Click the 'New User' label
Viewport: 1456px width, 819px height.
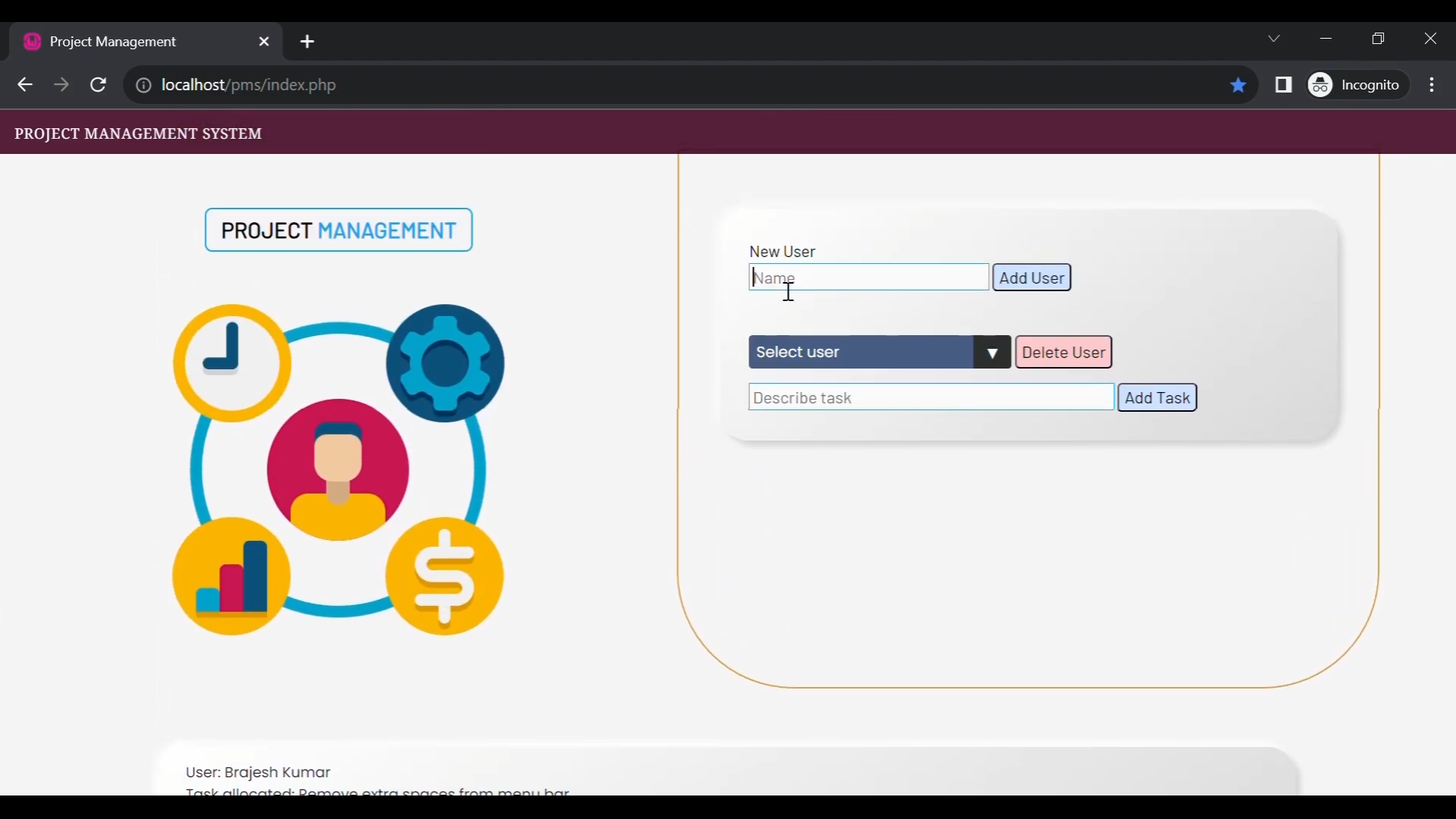pos(783,252)
